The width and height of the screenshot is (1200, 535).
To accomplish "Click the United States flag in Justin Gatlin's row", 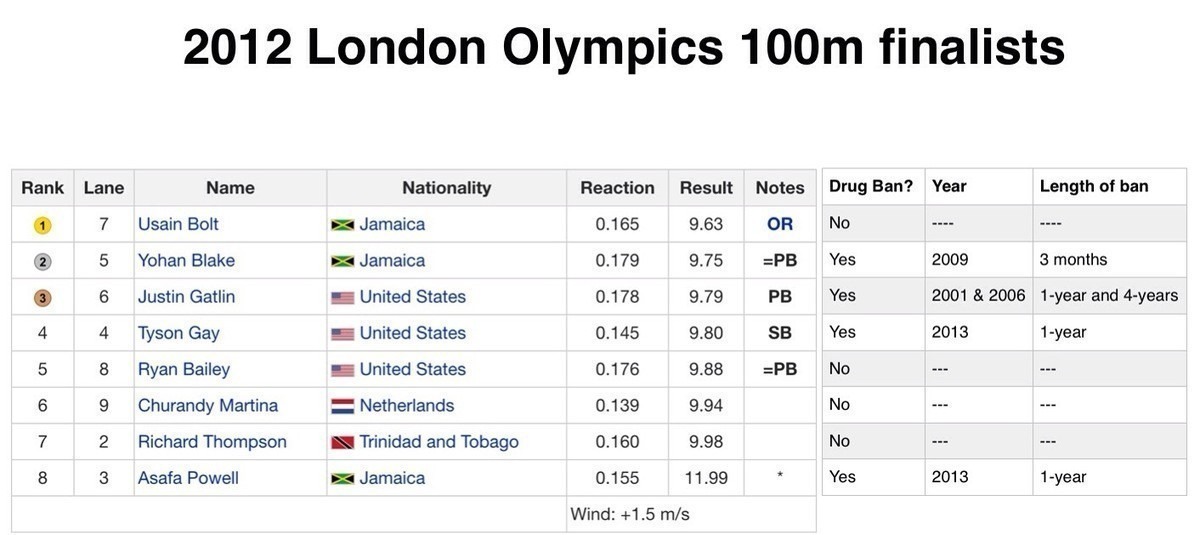I will (343, 297).
